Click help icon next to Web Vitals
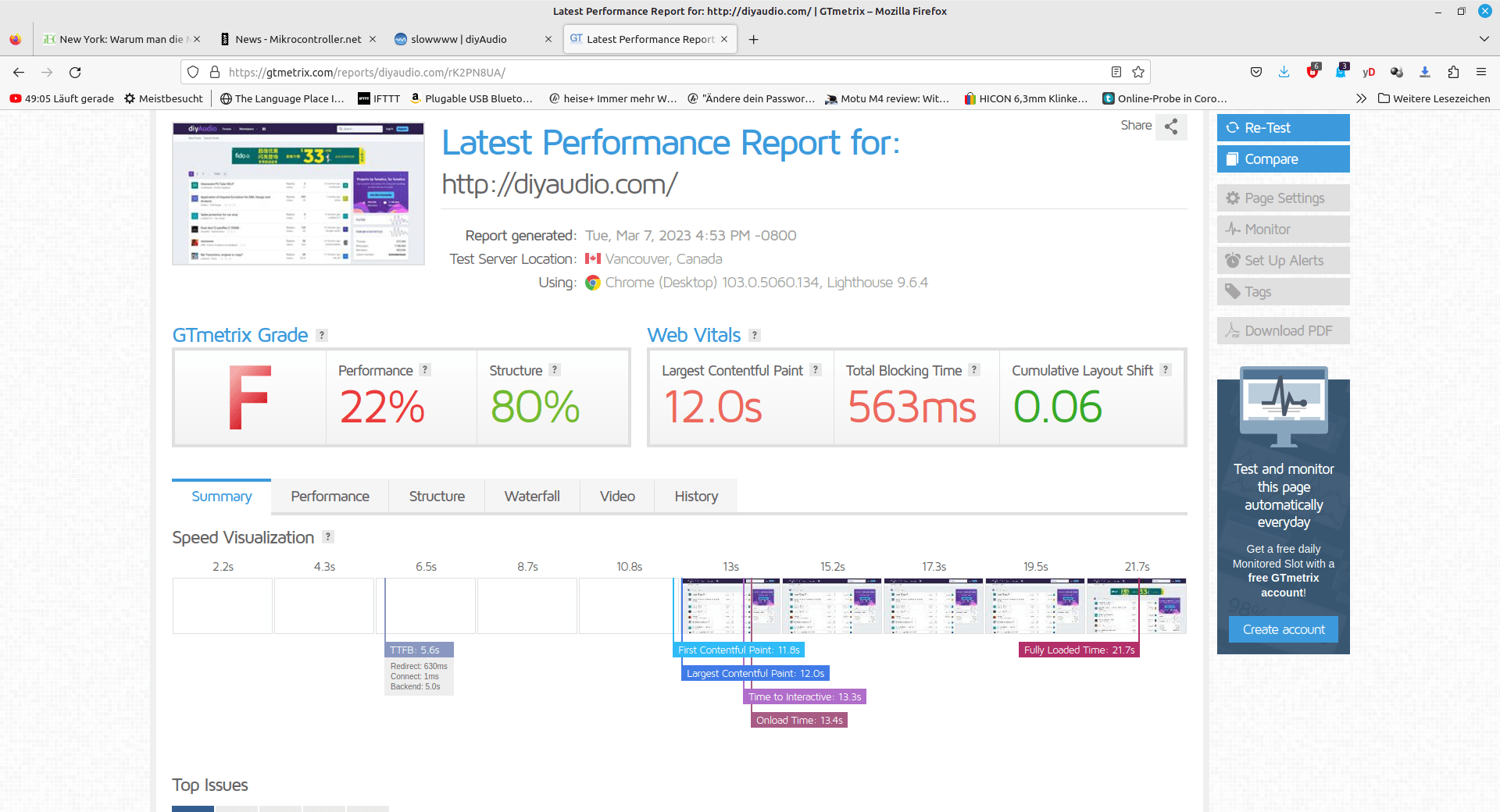1500x812 pixels. [754, 335]
